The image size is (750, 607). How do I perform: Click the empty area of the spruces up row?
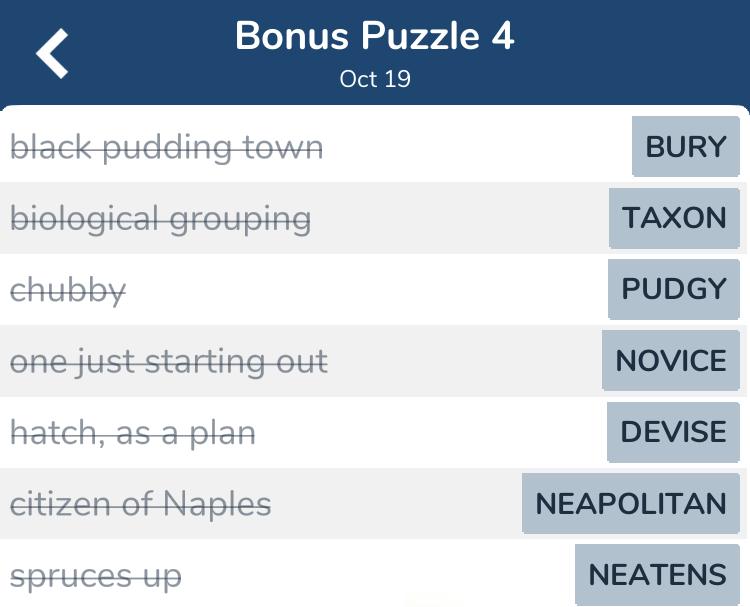click(x=378, y=574)
